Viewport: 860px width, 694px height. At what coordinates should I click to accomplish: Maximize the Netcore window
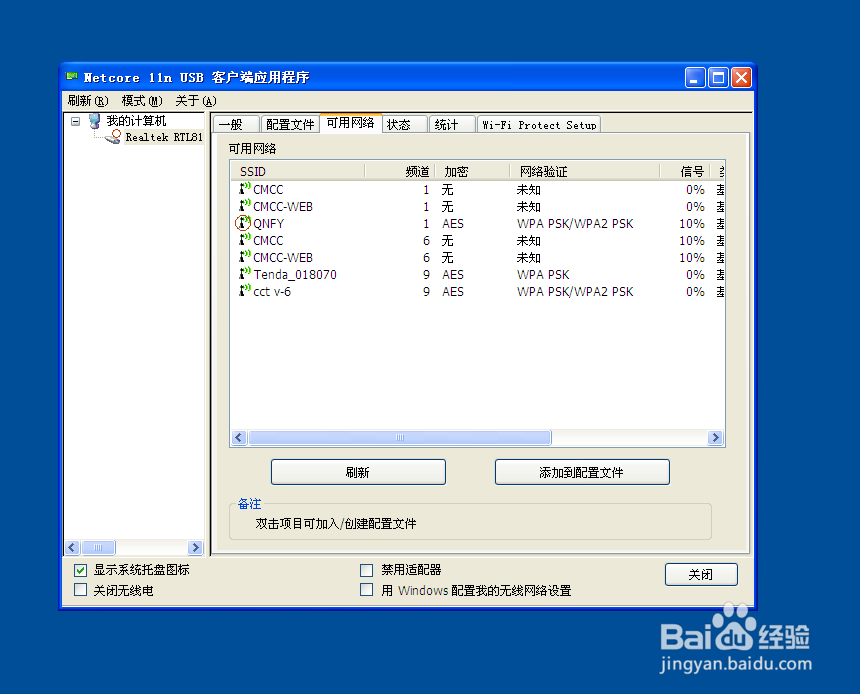point(718,77)
